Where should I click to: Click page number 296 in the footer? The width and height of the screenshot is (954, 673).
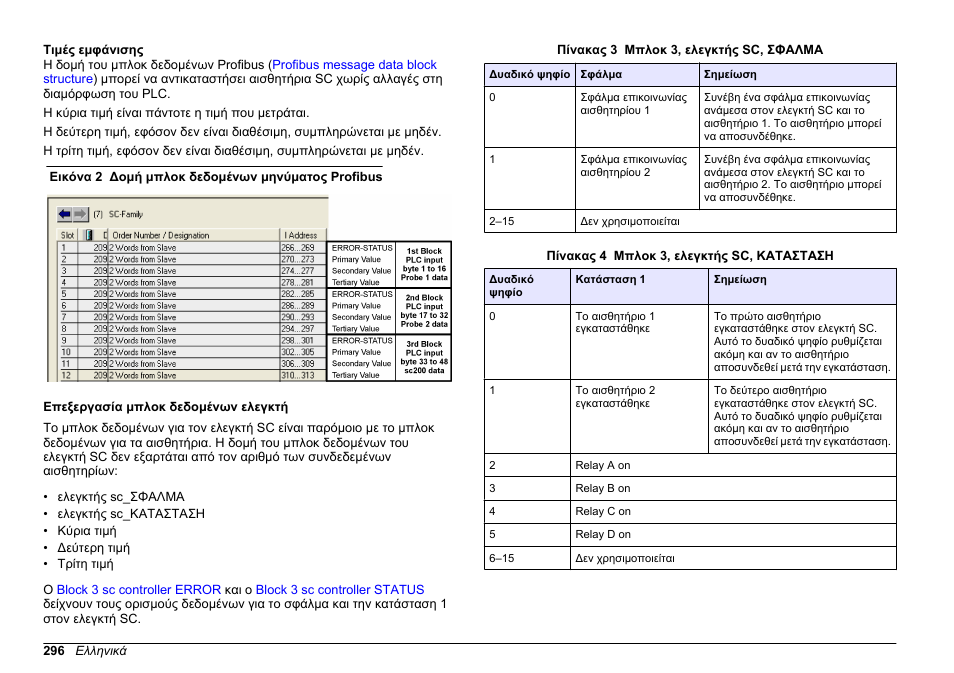pos(54,650)
